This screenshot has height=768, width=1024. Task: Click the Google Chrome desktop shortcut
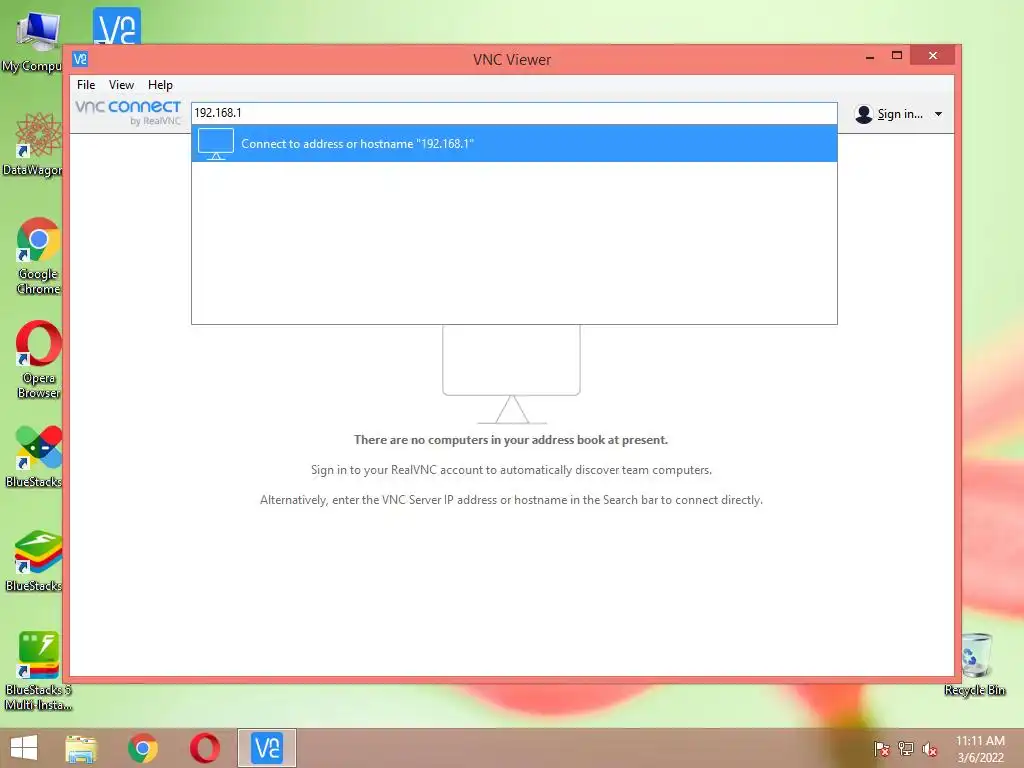(x=38, y=256)
